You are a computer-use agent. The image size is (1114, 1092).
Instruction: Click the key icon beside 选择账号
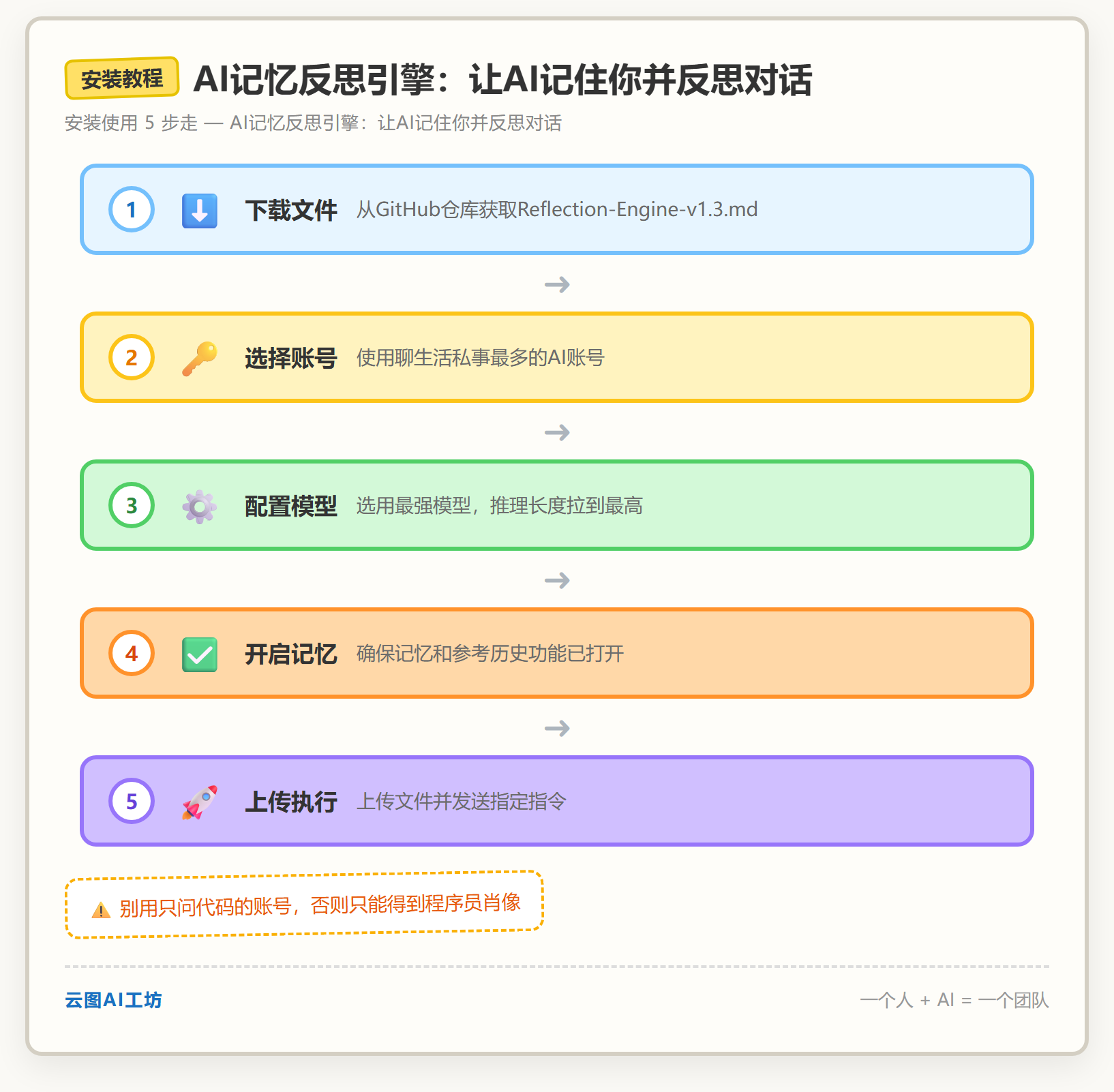point(200,358)
